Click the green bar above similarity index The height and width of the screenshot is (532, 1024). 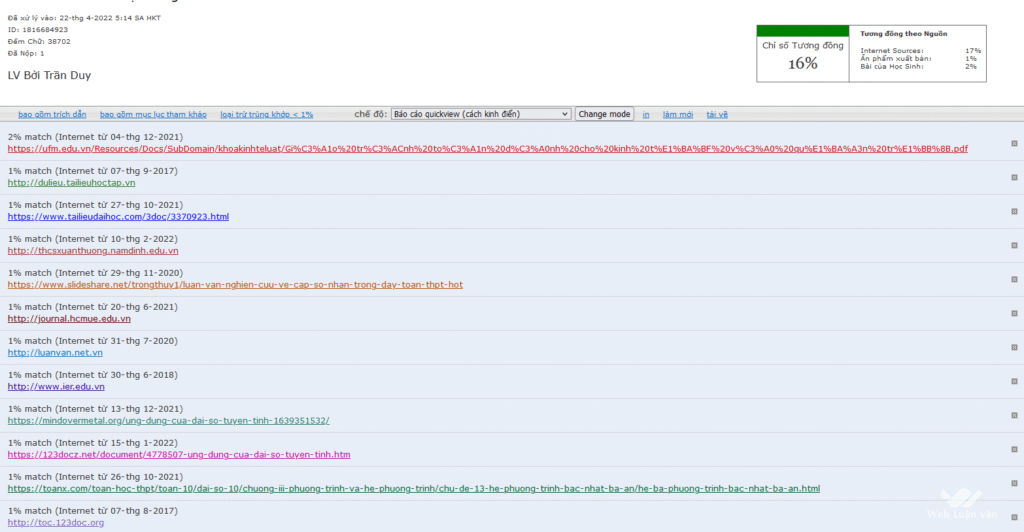tap(802, 31)
